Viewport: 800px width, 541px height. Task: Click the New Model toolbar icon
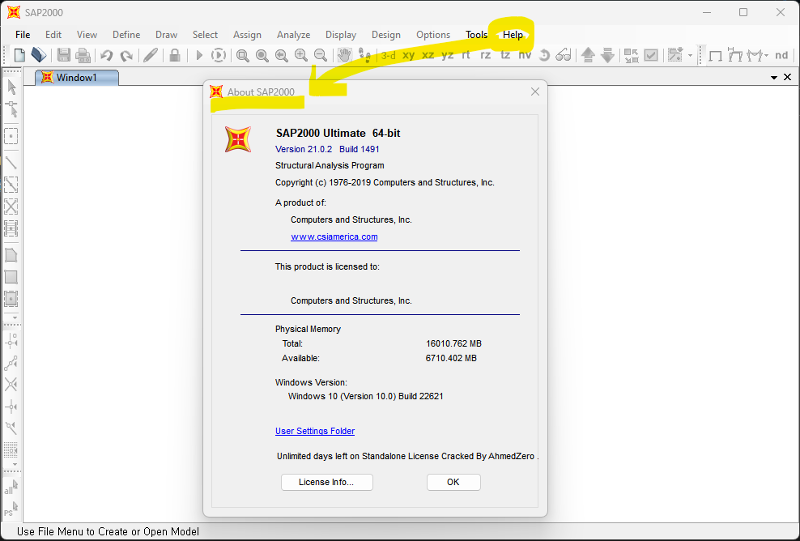19,55
